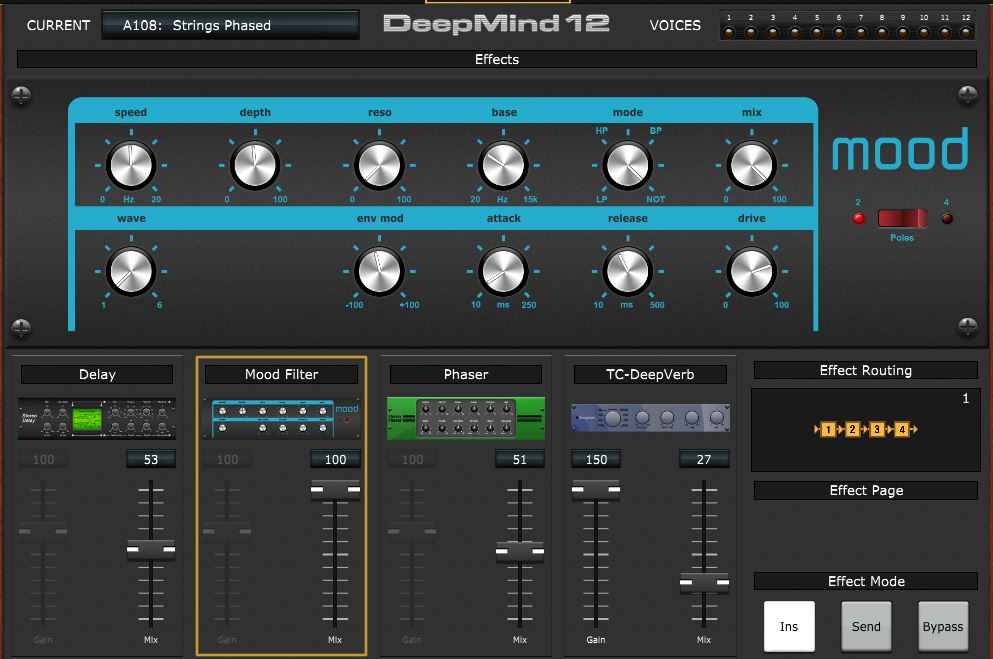Open the current program selector A108
Screen dimensions: 993x659
(231, 25)
